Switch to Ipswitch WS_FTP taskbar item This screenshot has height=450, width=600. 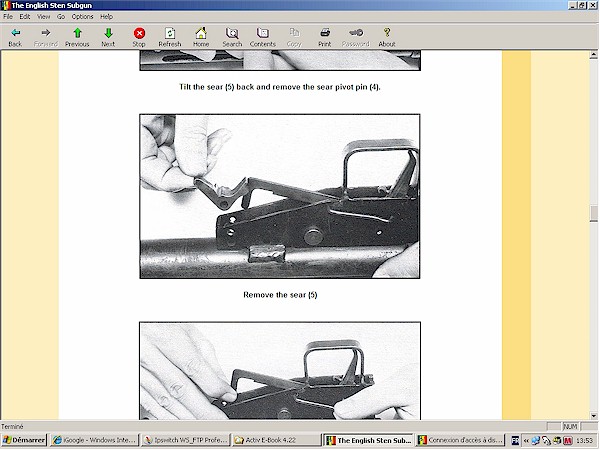(x=186, y=440)
